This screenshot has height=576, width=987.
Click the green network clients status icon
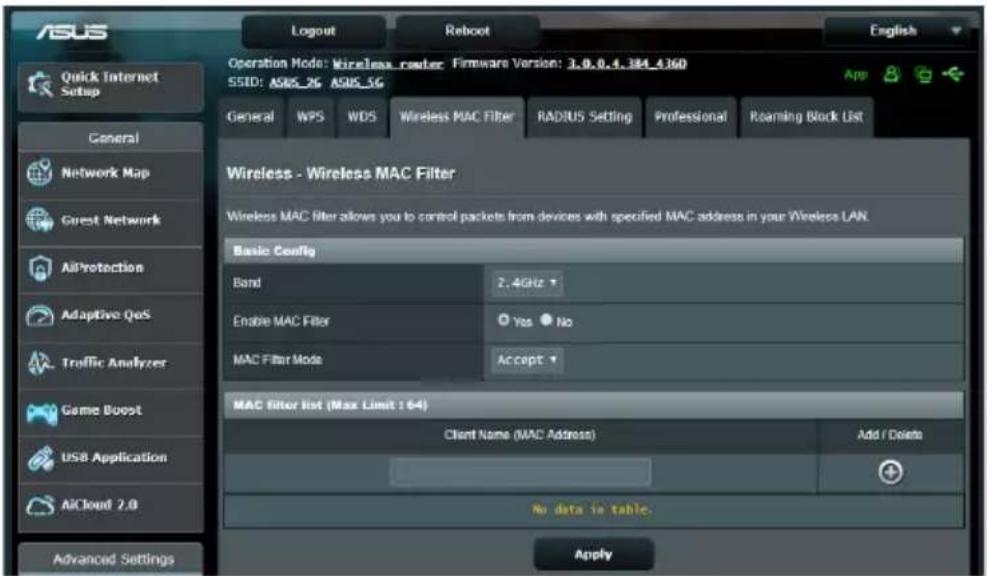point(923,75)
